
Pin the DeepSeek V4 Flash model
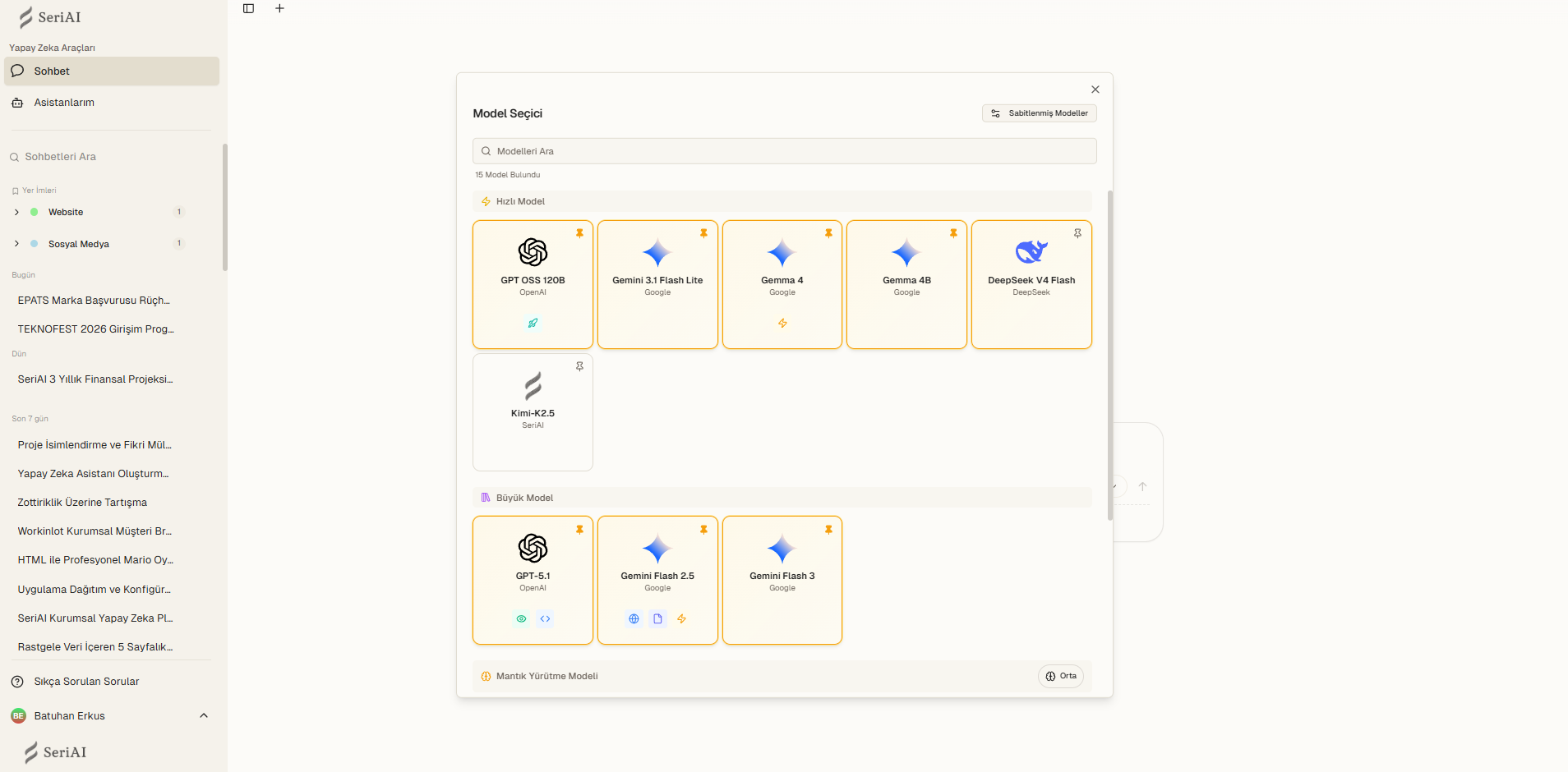click(x=1077, y=233)
